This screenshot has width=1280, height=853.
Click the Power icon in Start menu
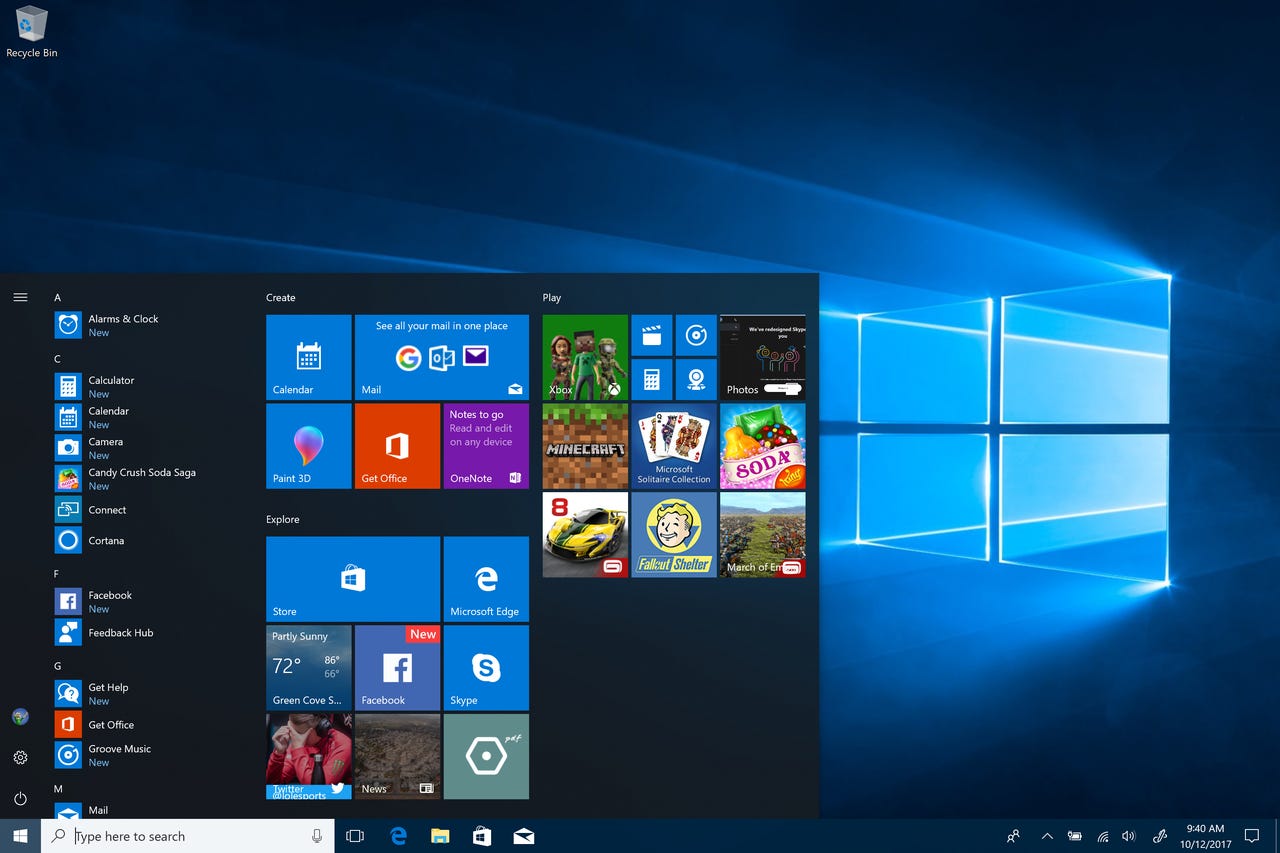20,798
